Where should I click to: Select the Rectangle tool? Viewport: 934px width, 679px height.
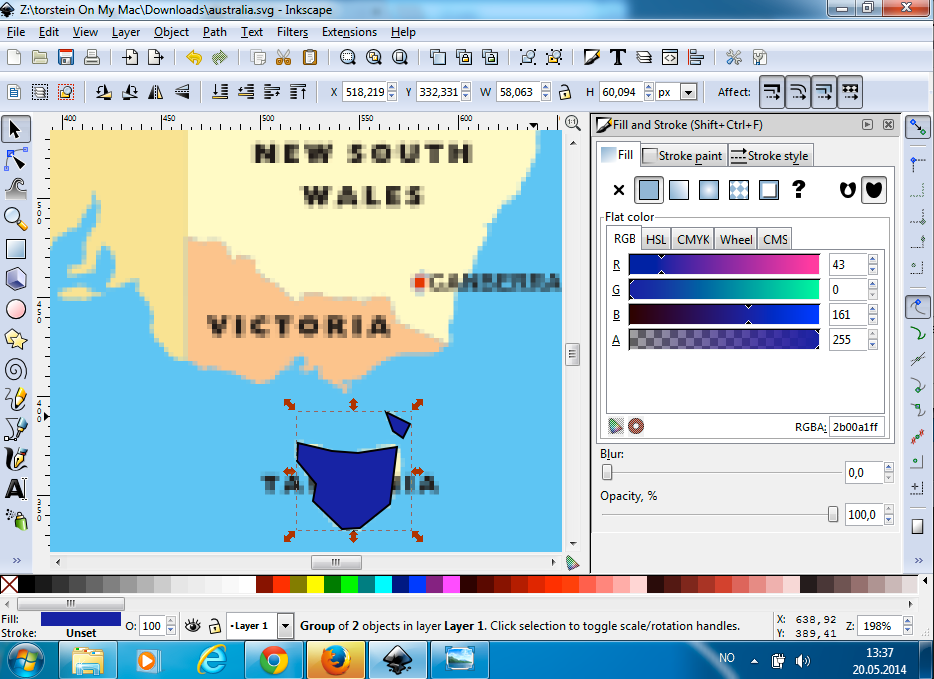[x=16, y=249]
